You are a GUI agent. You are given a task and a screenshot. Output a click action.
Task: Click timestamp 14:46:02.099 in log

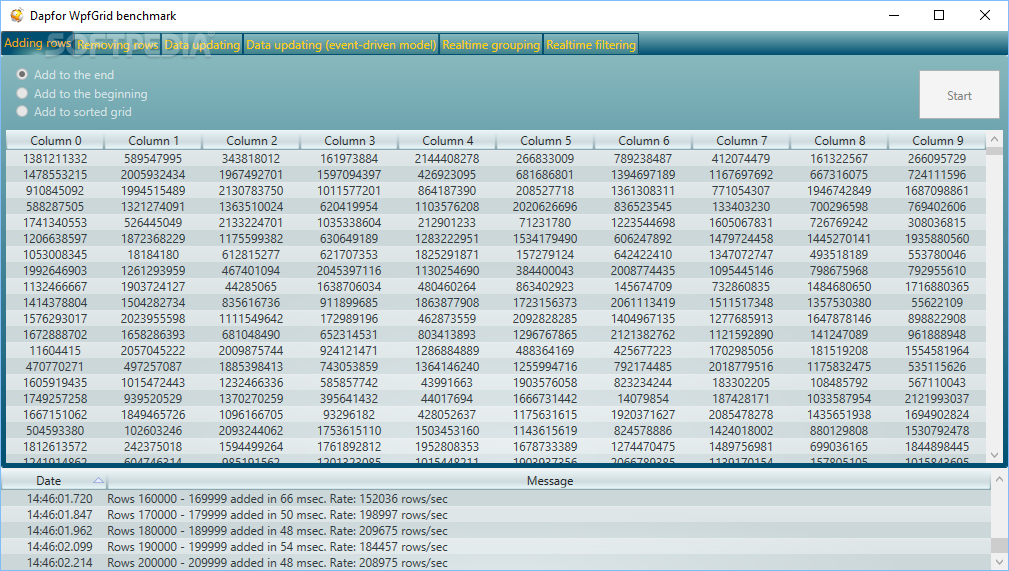click(x=60, y=547)
